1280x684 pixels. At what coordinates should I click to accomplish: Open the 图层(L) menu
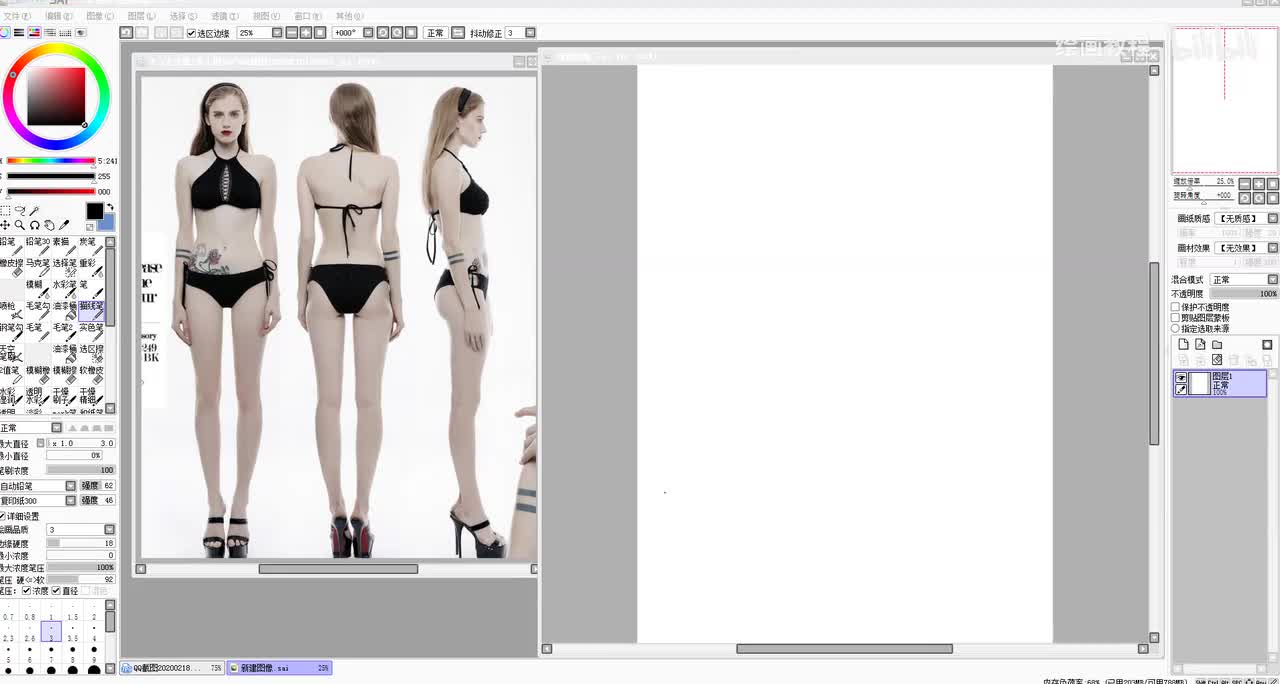[142, 17]
